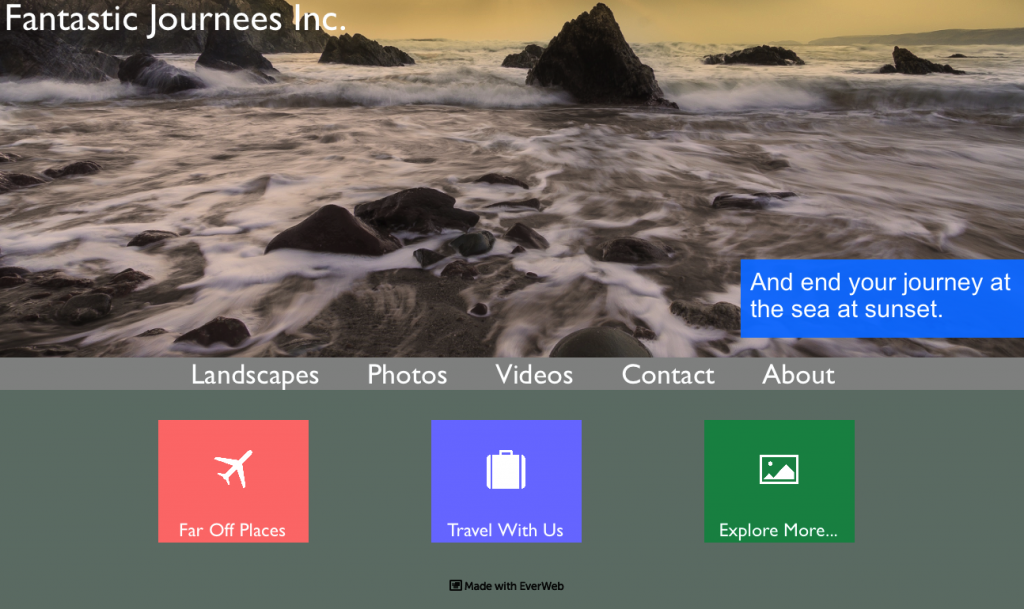Viewport: 1024px width, 609px height.
Task: Select the green Explore More tile
Action: point(779,480)
